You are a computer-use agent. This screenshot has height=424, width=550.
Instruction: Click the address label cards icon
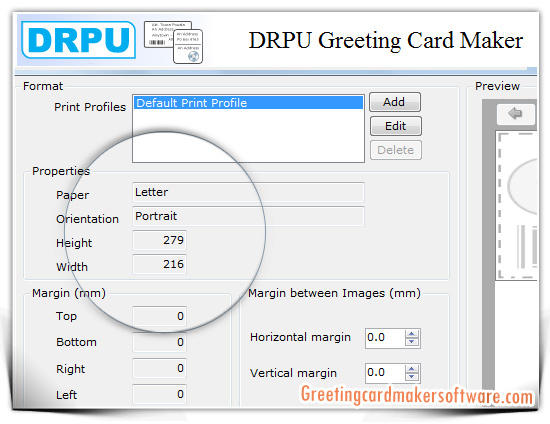173,42
